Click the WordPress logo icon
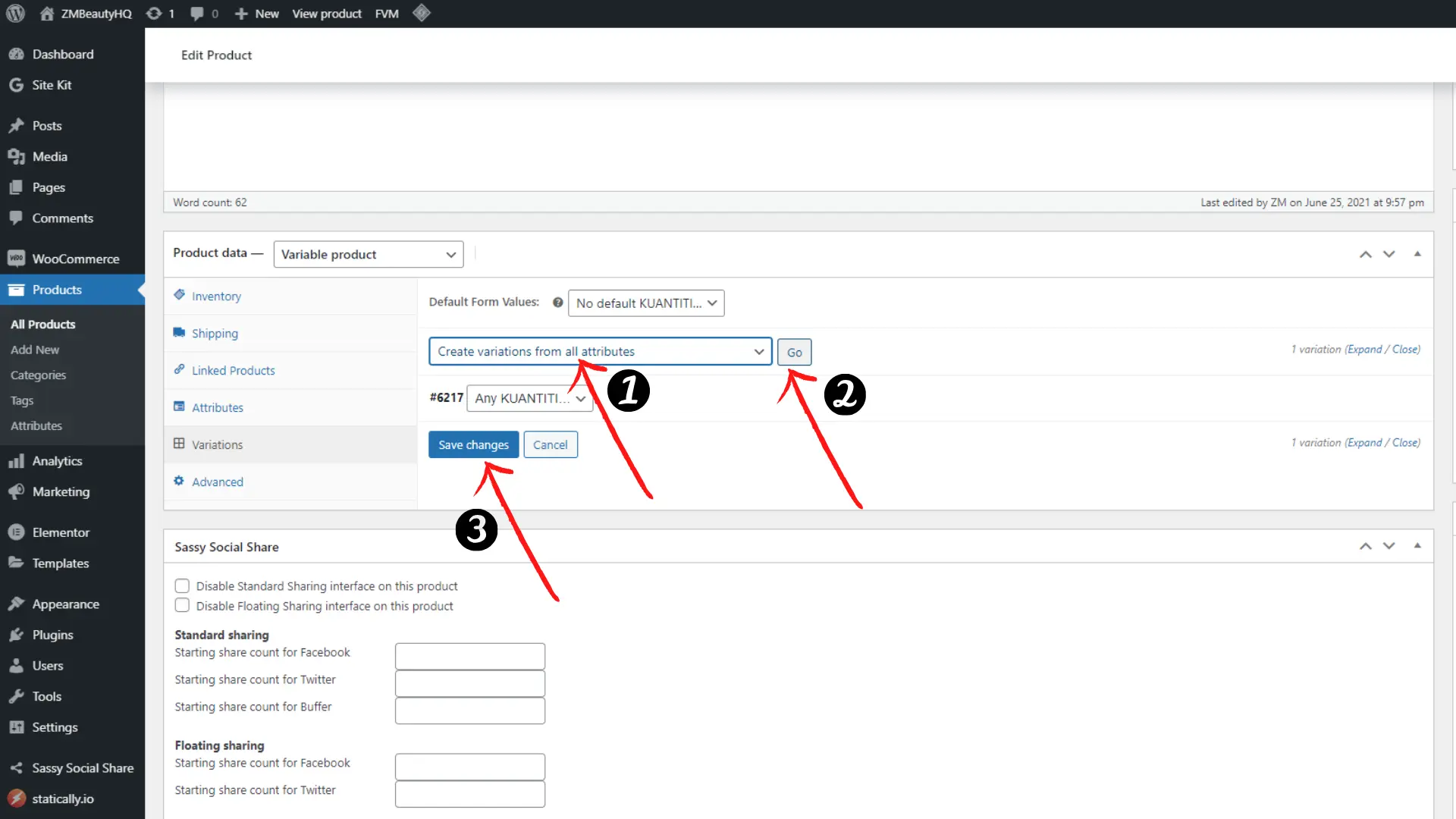Viewport: 1456px width, 819px height. tap(15, 14)
